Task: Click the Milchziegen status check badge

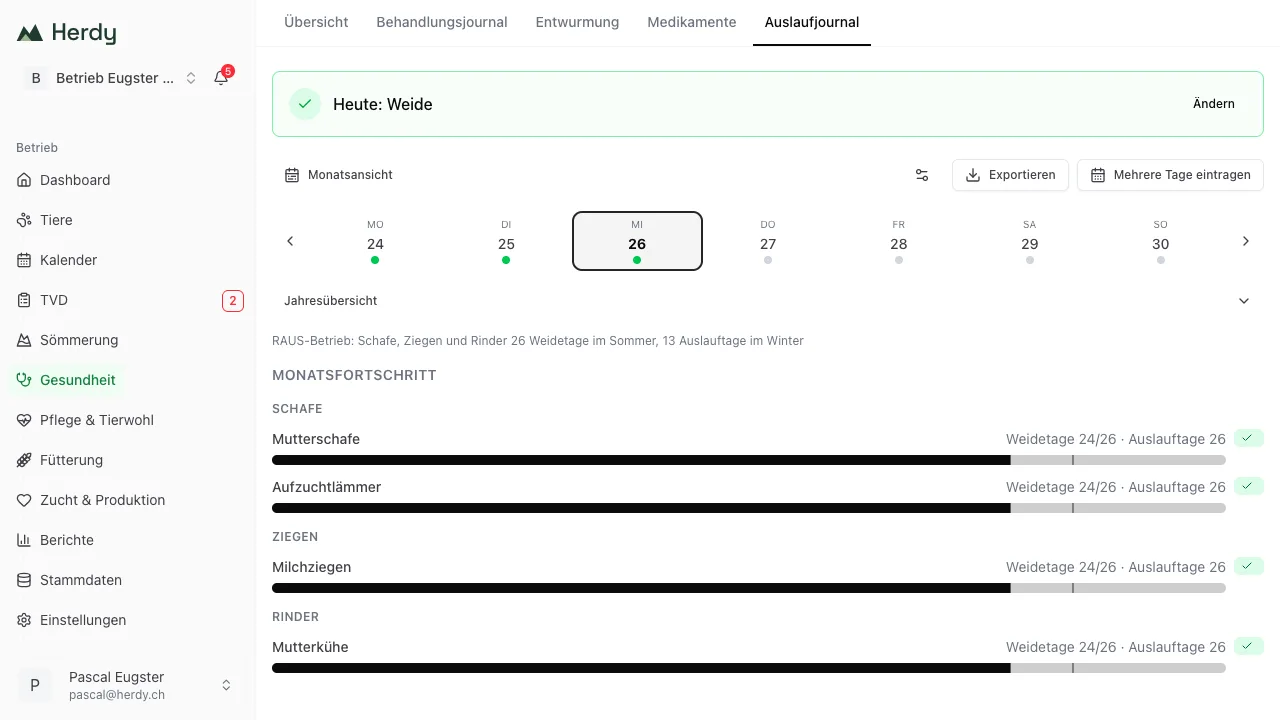Action: (1248, 566)
